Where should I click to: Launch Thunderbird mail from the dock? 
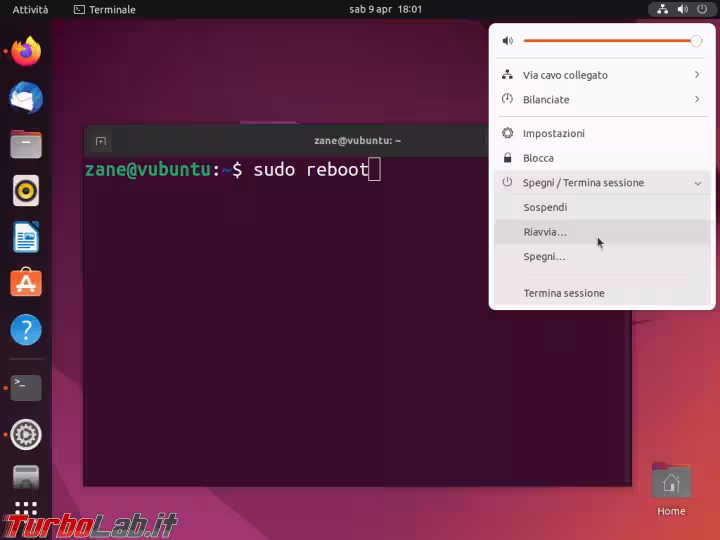(26, 97)
